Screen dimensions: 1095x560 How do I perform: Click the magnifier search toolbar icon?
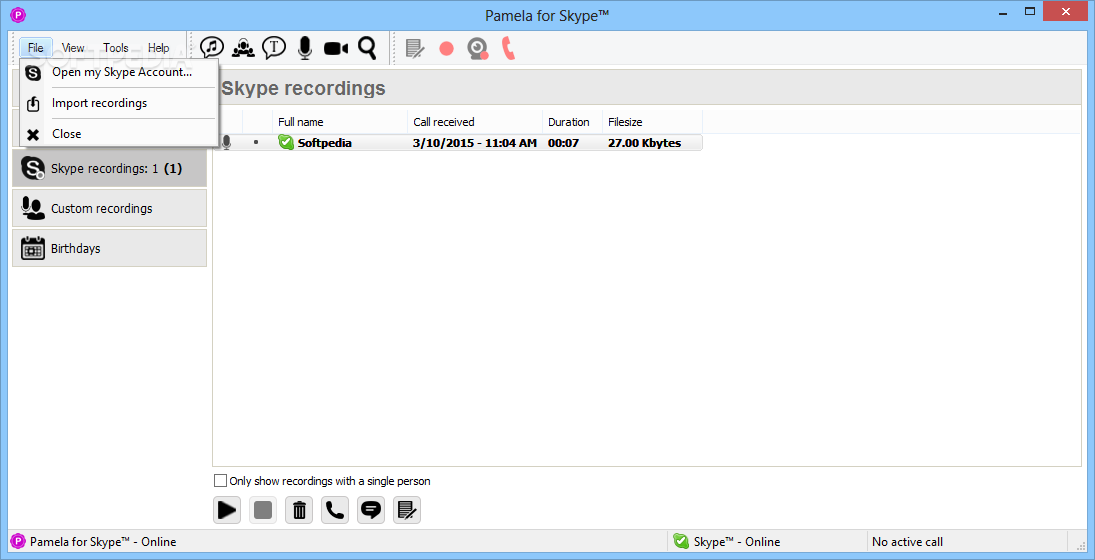tap(367, 47)
